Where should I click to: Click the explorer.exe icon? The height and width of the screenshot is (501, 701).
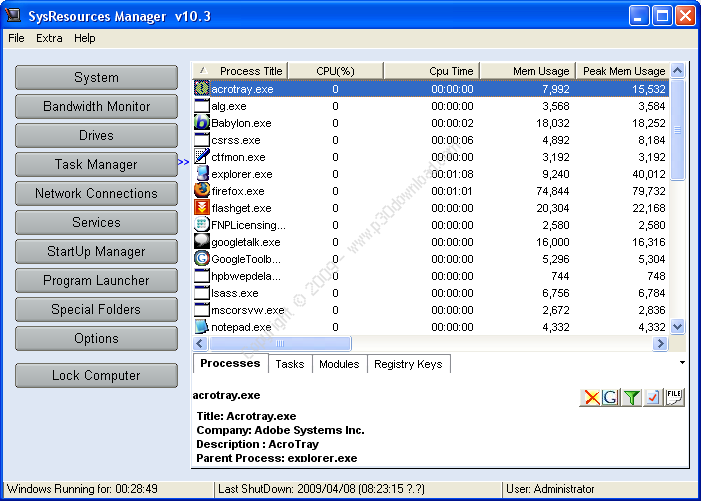click(202, 173)
